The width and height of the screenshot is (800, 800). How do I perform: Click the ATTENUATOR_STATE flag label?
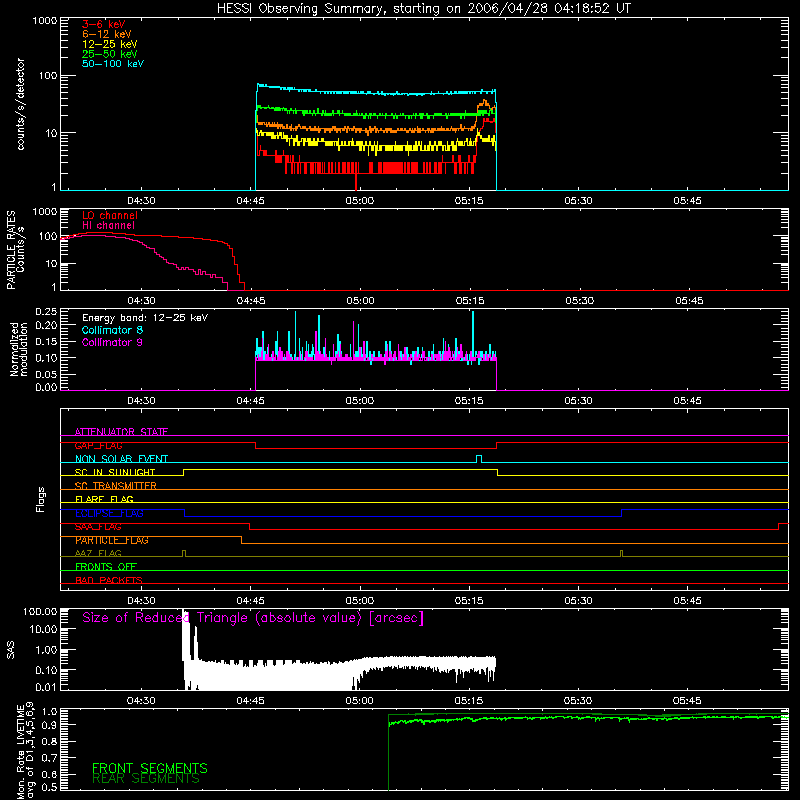(121, 432)
